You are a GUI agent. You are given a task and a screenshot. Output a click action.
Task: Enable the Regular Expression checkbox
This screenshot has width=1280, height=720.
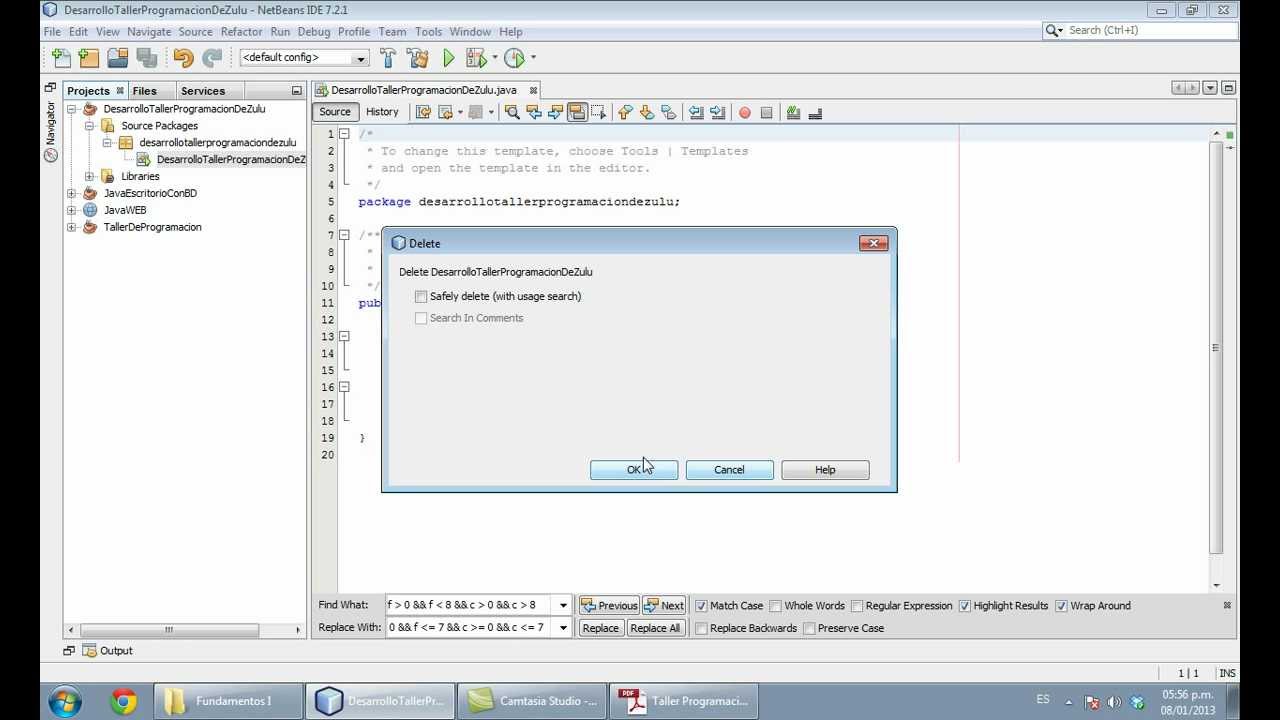pyautogui.click(x=856, y=606)
